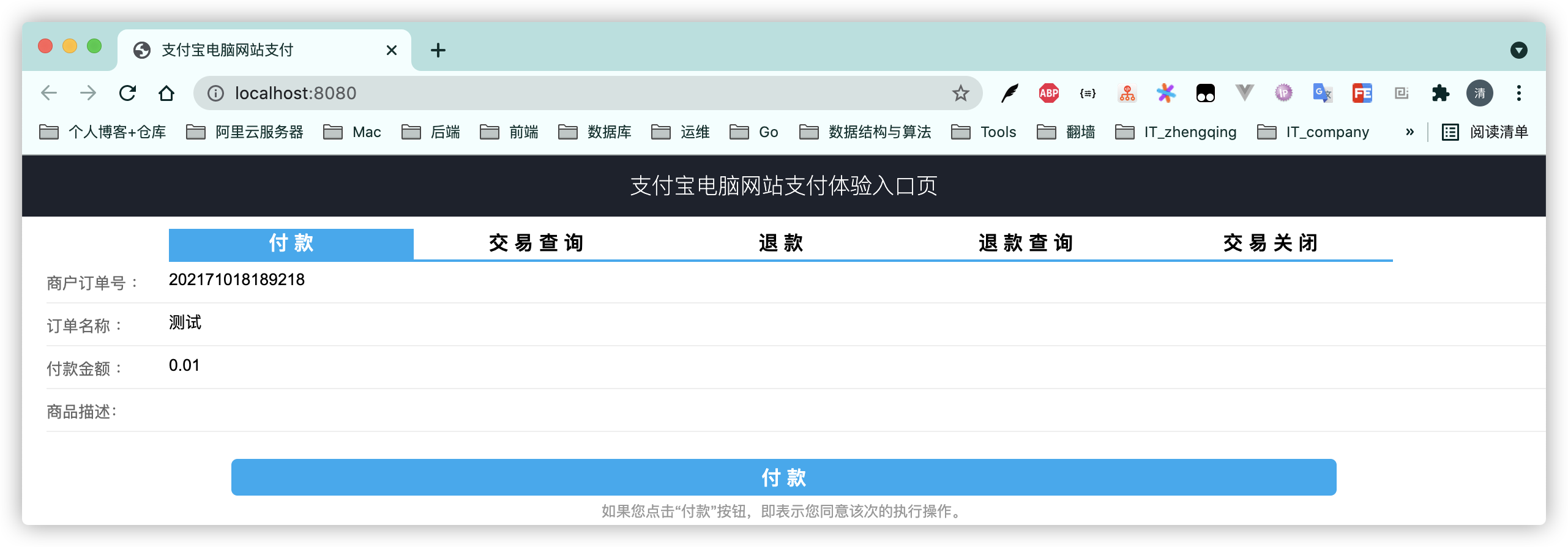Open the Mac bookmark folder
Viewport: 1568px width, 547px height.
point(353,132)
